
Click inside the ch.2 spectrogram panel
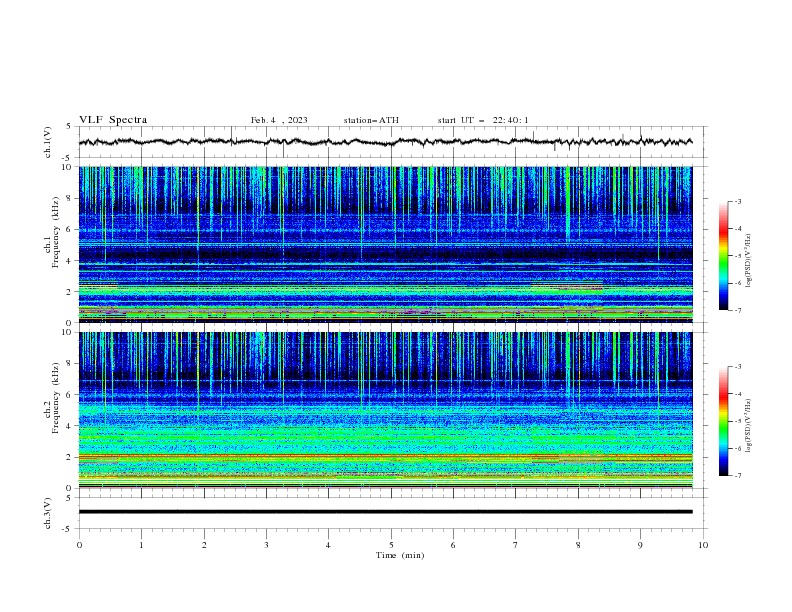coord(385,410)
